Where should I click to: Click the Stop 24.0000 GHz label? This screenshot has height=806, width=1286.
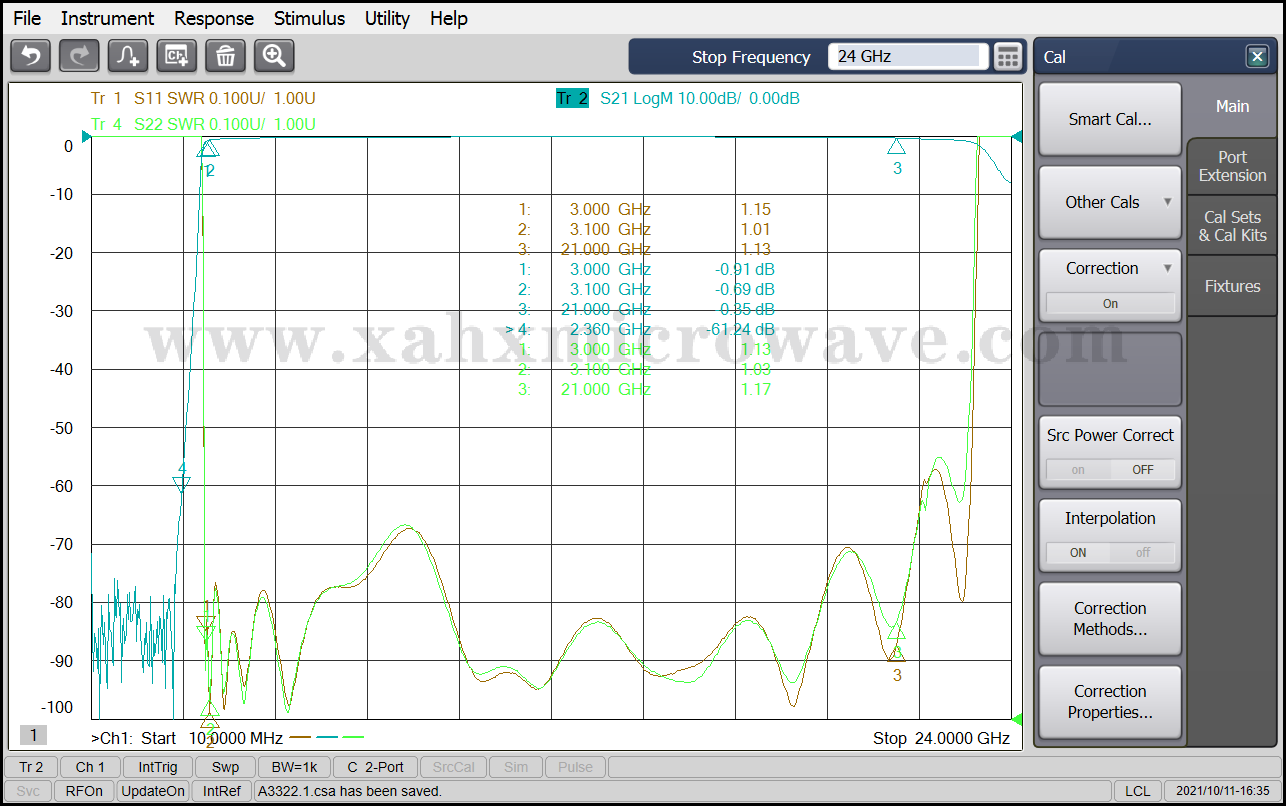click(941, 738)
